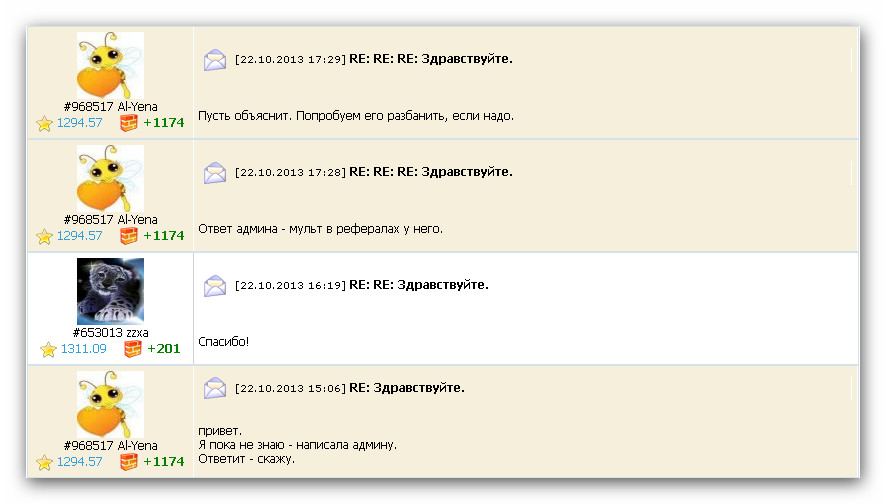Click the star icon next to 1311.09
Image resolution: width=886 pixels, height=504 pixels.
pos(48,349)
